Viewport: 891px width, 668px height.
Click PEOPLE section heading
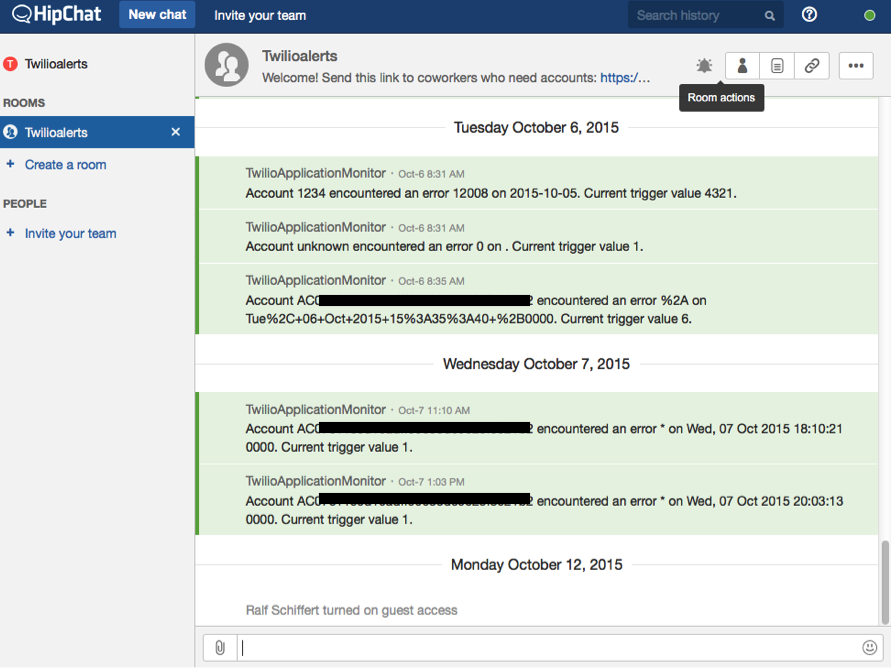[25, 203]
